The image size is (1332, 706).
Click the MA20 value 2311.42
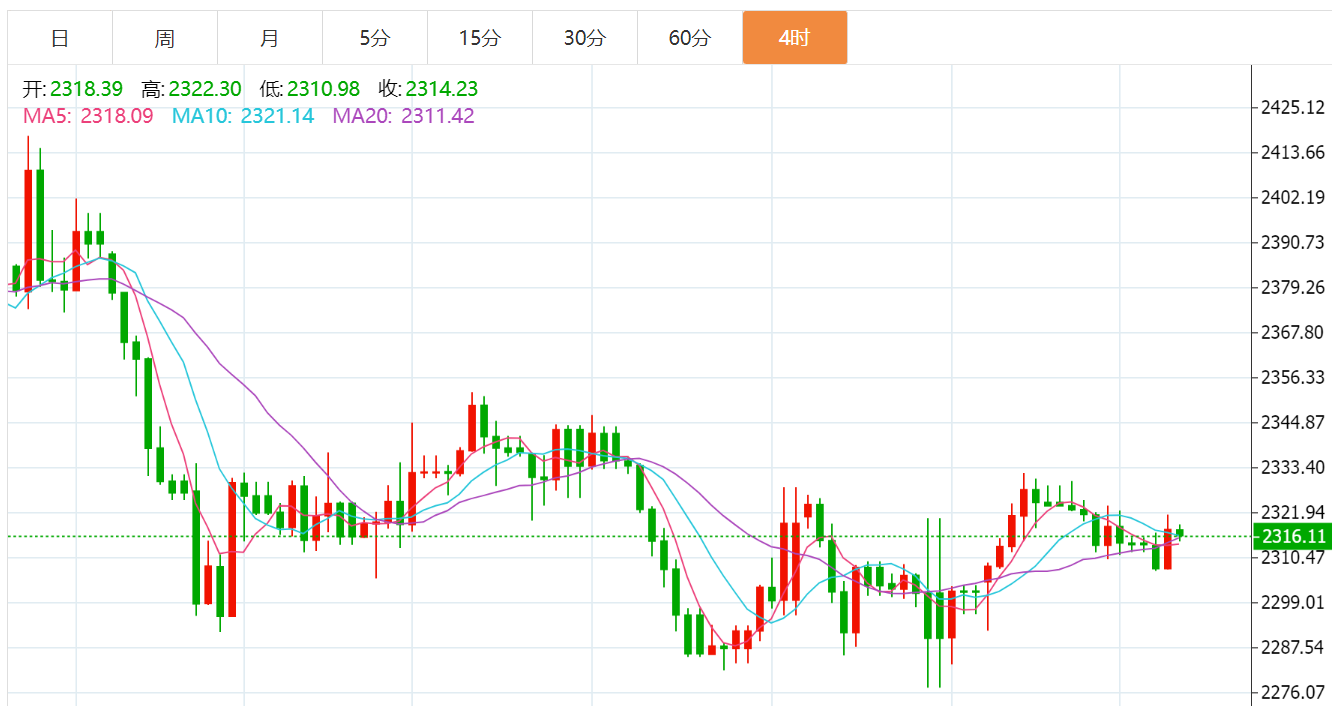point(438,116)
